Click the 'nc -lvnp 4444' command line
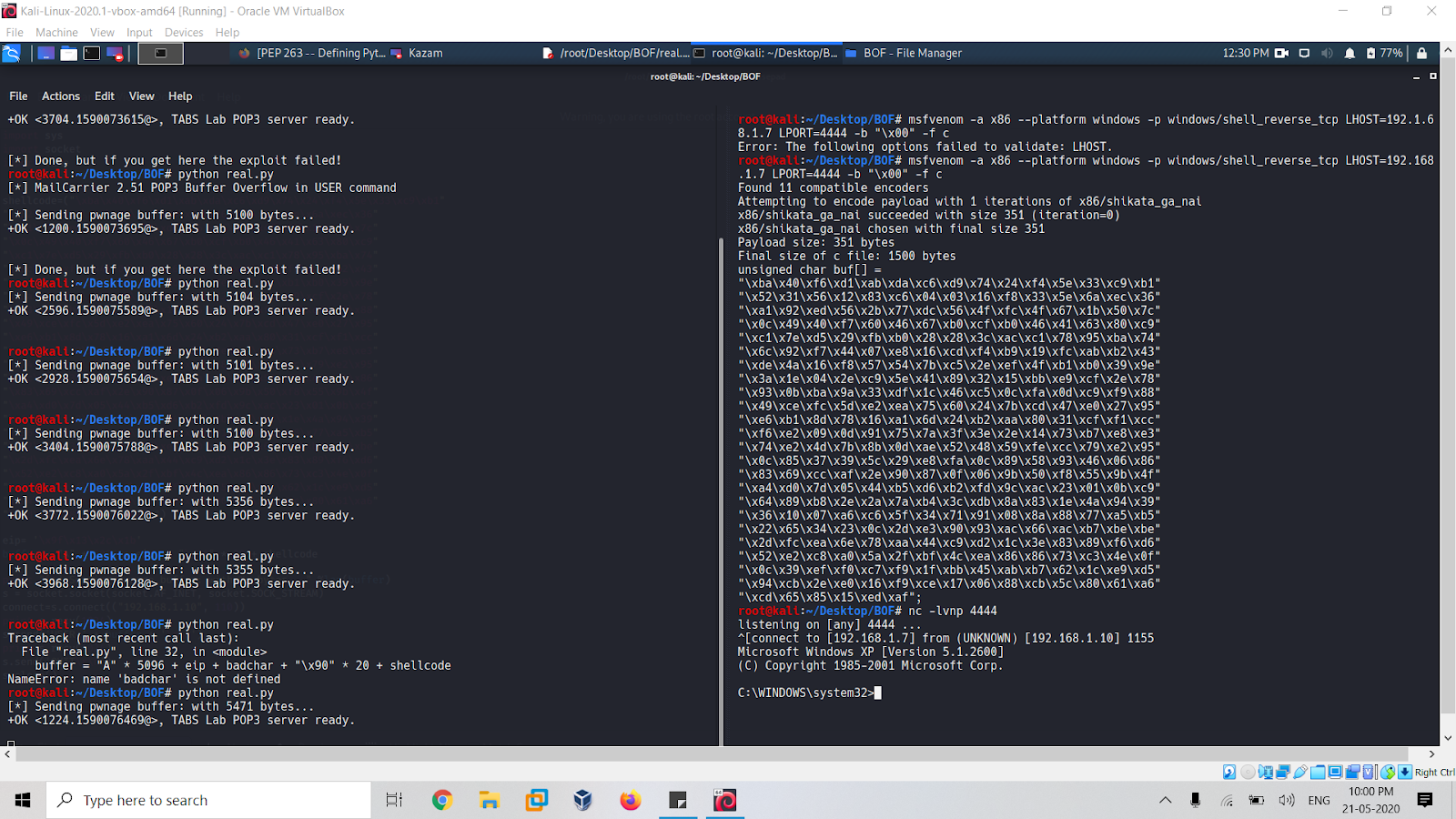 click(x=867, y=611)
